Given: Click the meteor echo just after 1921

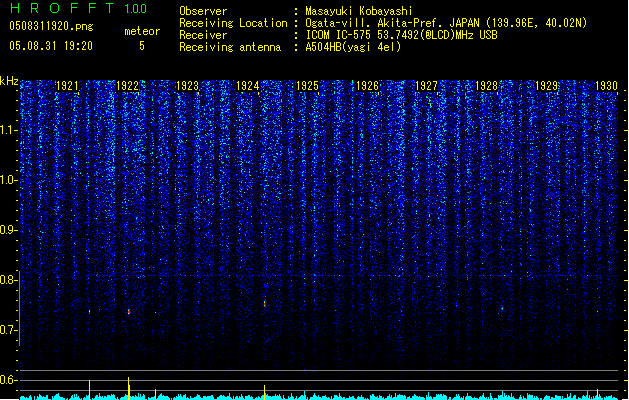Looking at the screenshot, I should (89, 312).
